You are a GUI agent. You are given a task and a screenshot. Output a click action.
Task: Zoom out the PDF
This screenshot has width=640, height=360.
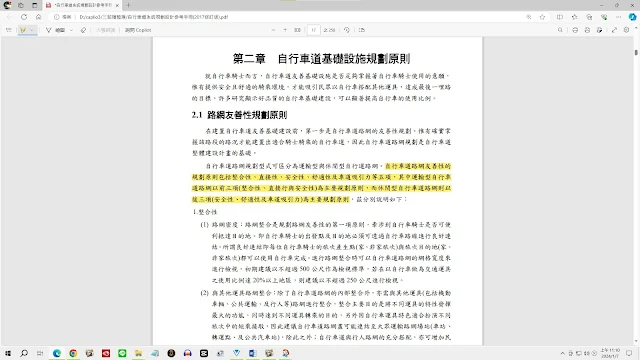pyautogui.click(x=273, y=30)
